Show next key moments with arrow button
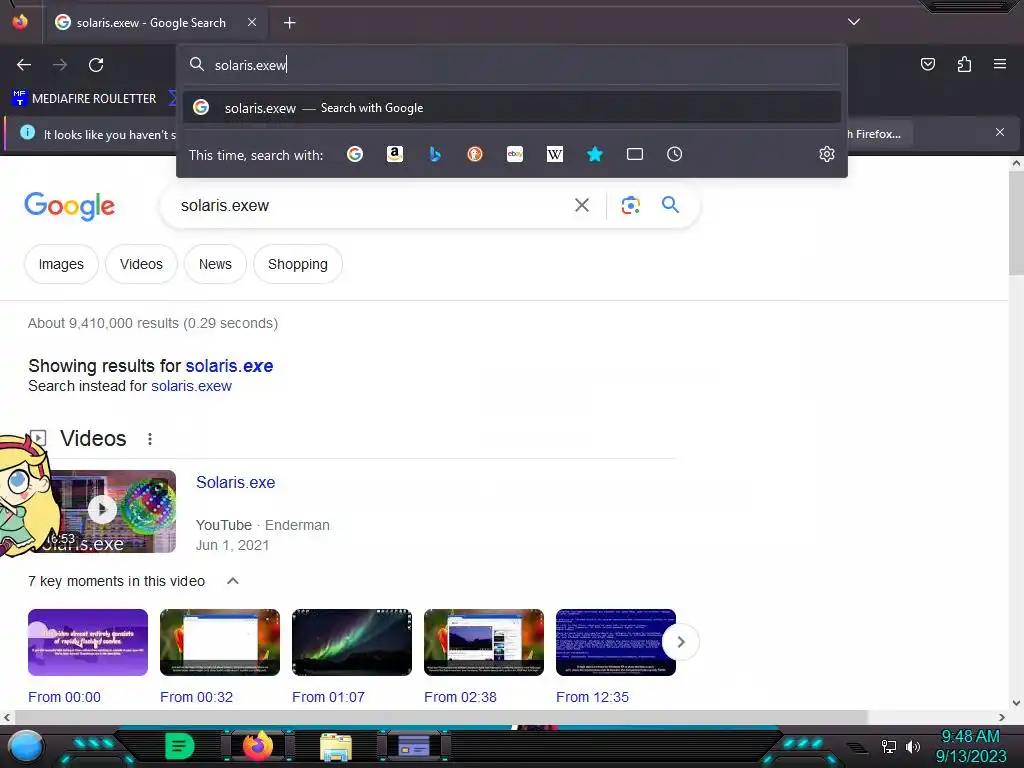Viewport: 1024px width, 768px height. tap(680, 642)
